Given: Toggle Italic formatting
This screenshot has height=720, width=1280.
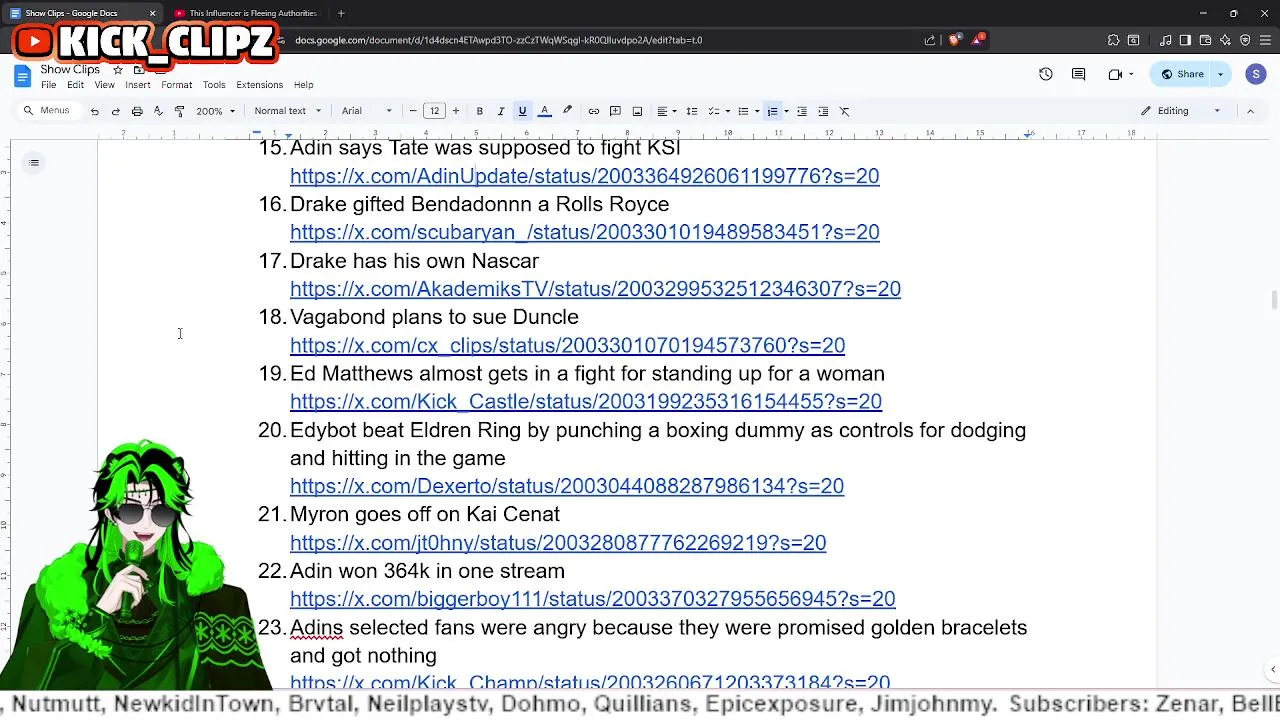Looking at the screenshot, I should click(x=501, y=111).
